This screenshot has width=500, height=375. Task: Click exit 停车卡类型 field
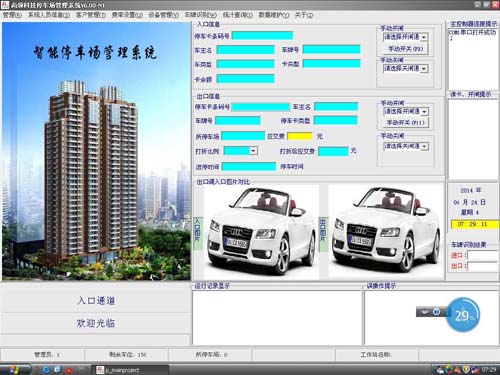point(336,120)
